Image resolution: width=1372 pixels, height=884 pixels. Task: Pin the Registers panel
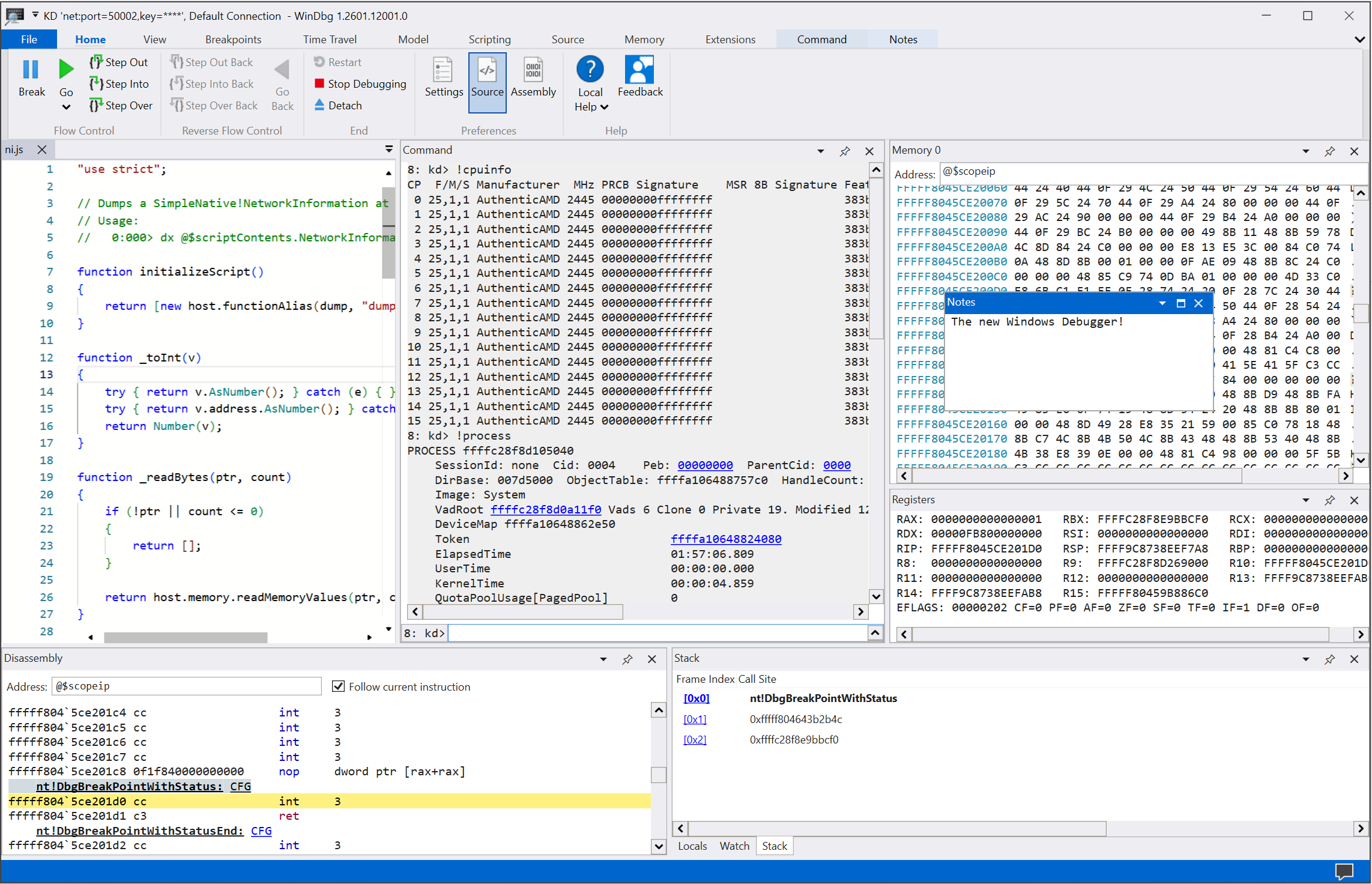pos(1330,500)
